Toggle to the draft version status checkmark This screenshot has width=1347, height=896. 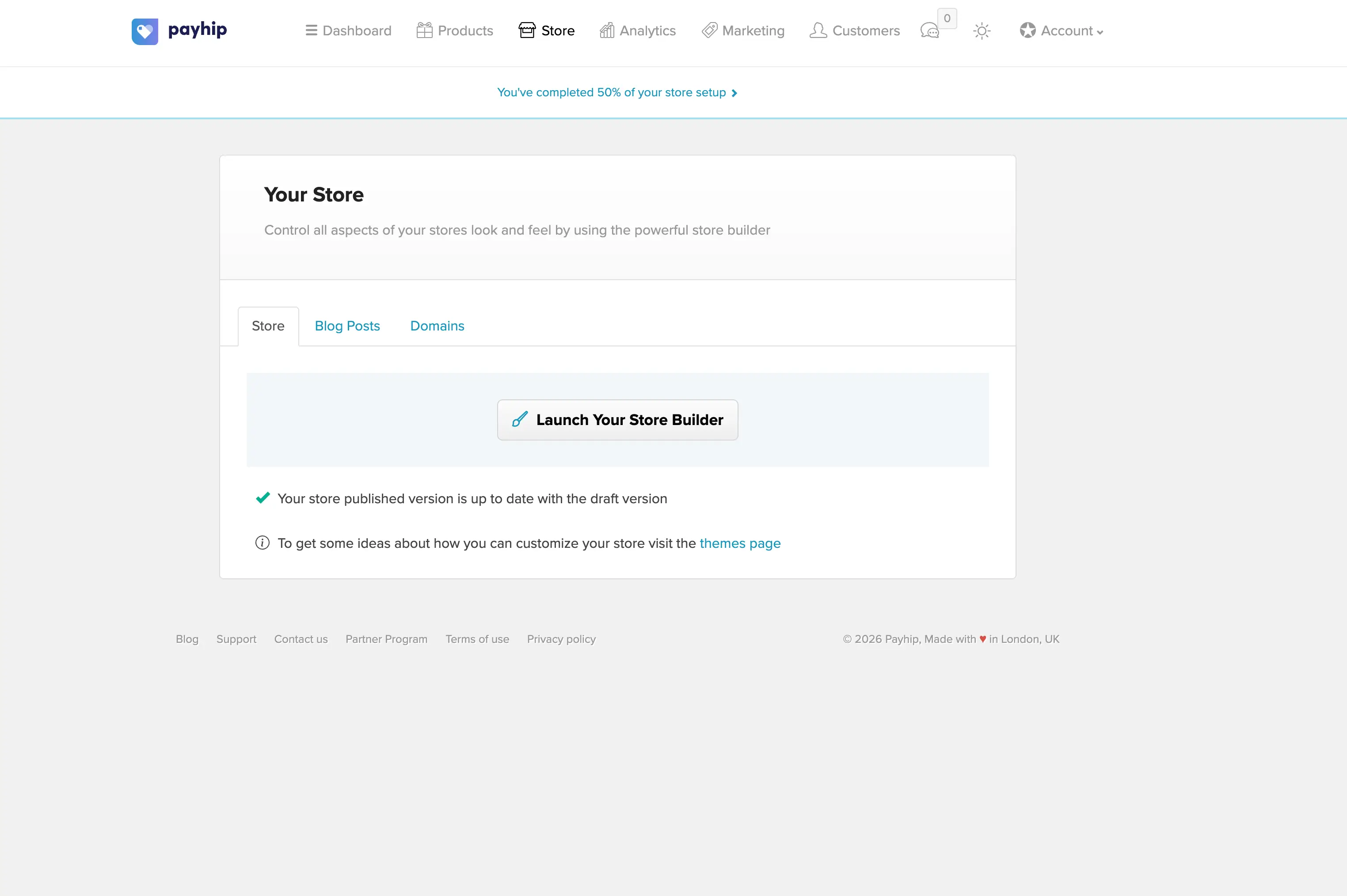coord(263,498)
